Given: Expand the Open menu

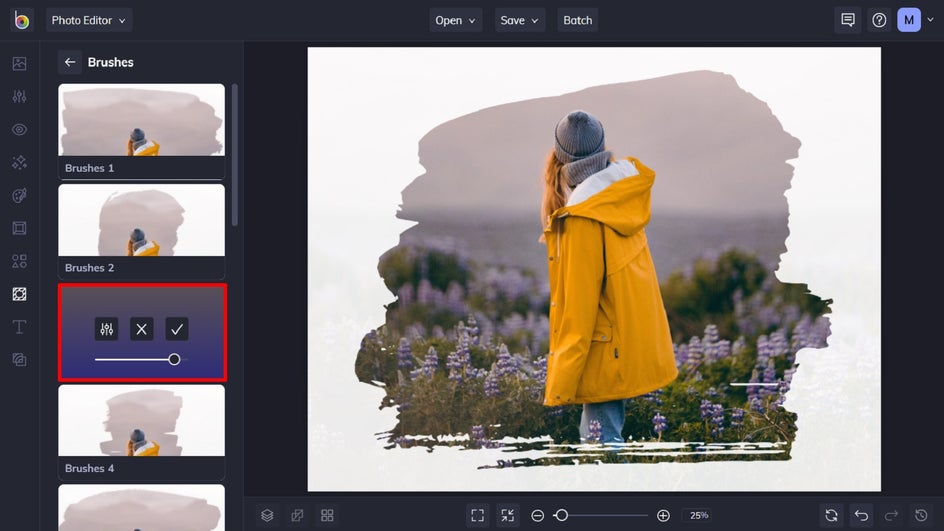Looking at the screenshot, I should coord(455,20).
